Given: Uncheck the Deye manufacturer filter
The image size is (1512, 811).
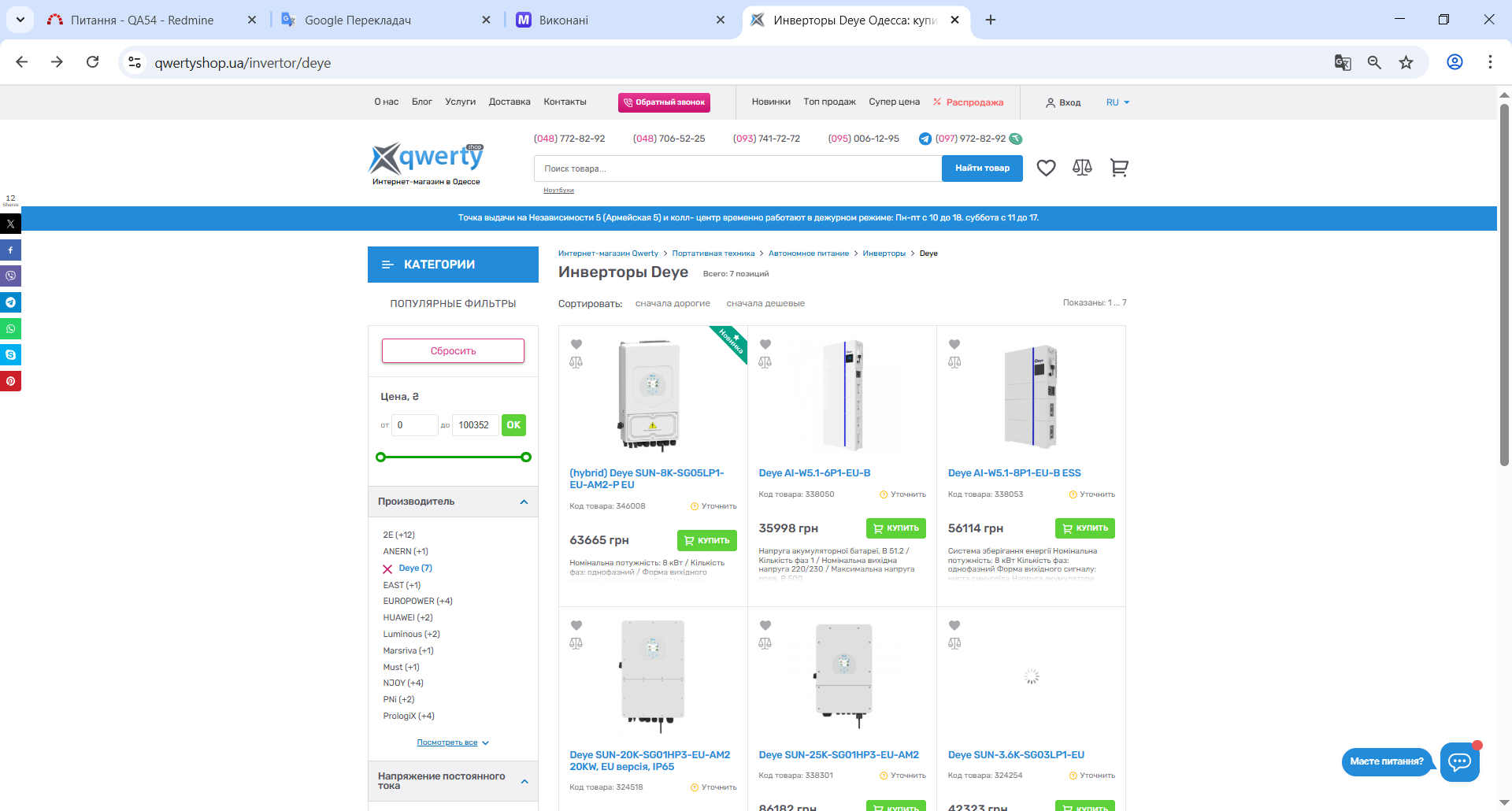Looking at the screenshot, I should tap(387, 568).
